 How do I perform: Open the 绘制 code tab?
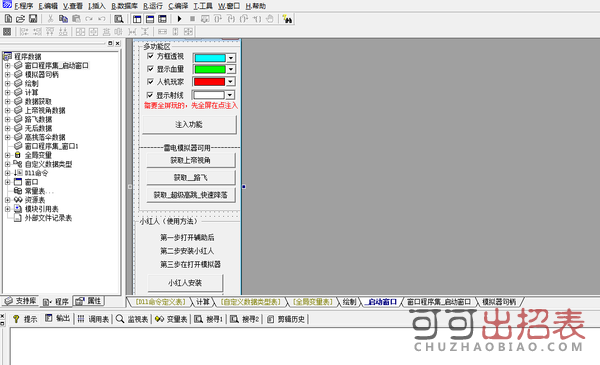[349, 302]
